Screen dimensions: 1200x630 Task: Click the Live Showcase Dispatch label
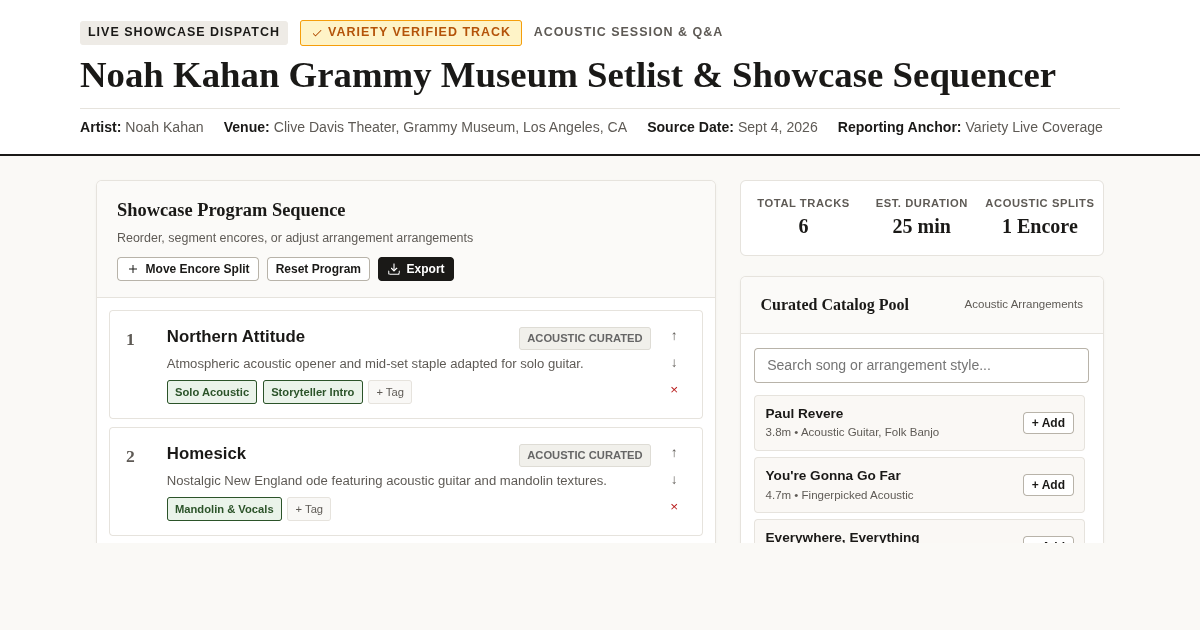pos(184,33)
